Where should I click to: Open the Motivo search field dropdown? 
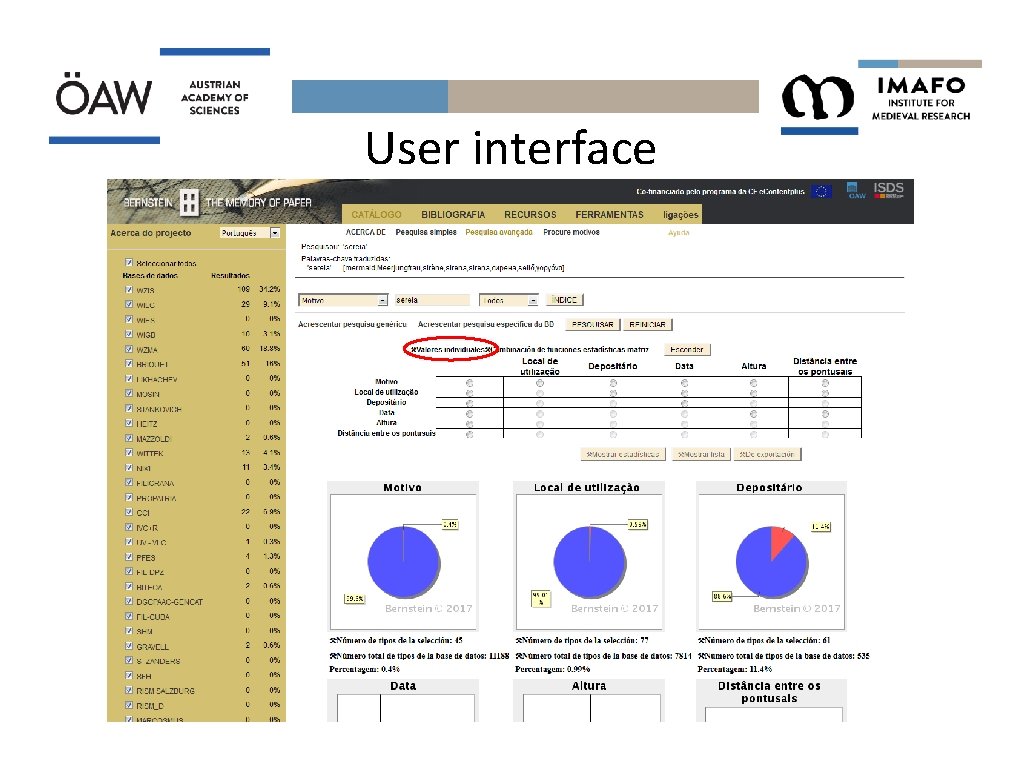pos(344,300)
